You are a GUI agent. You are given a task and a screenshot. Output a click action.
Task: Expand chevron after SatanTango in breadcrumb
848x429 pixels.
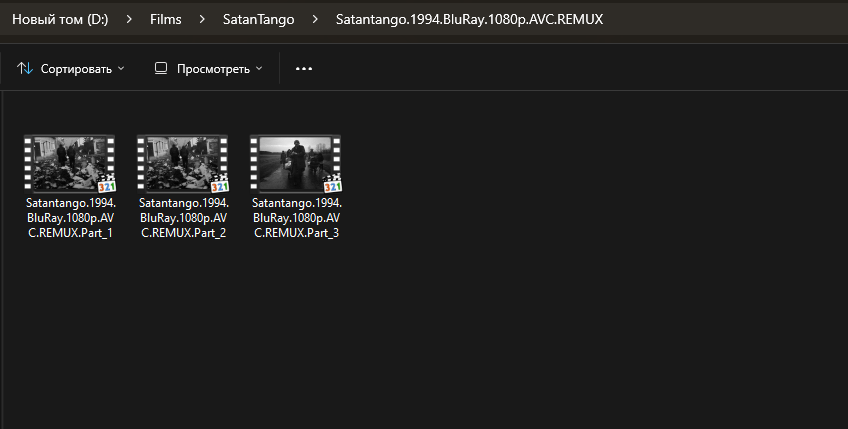pyautogui.click(x=315, y=19)
